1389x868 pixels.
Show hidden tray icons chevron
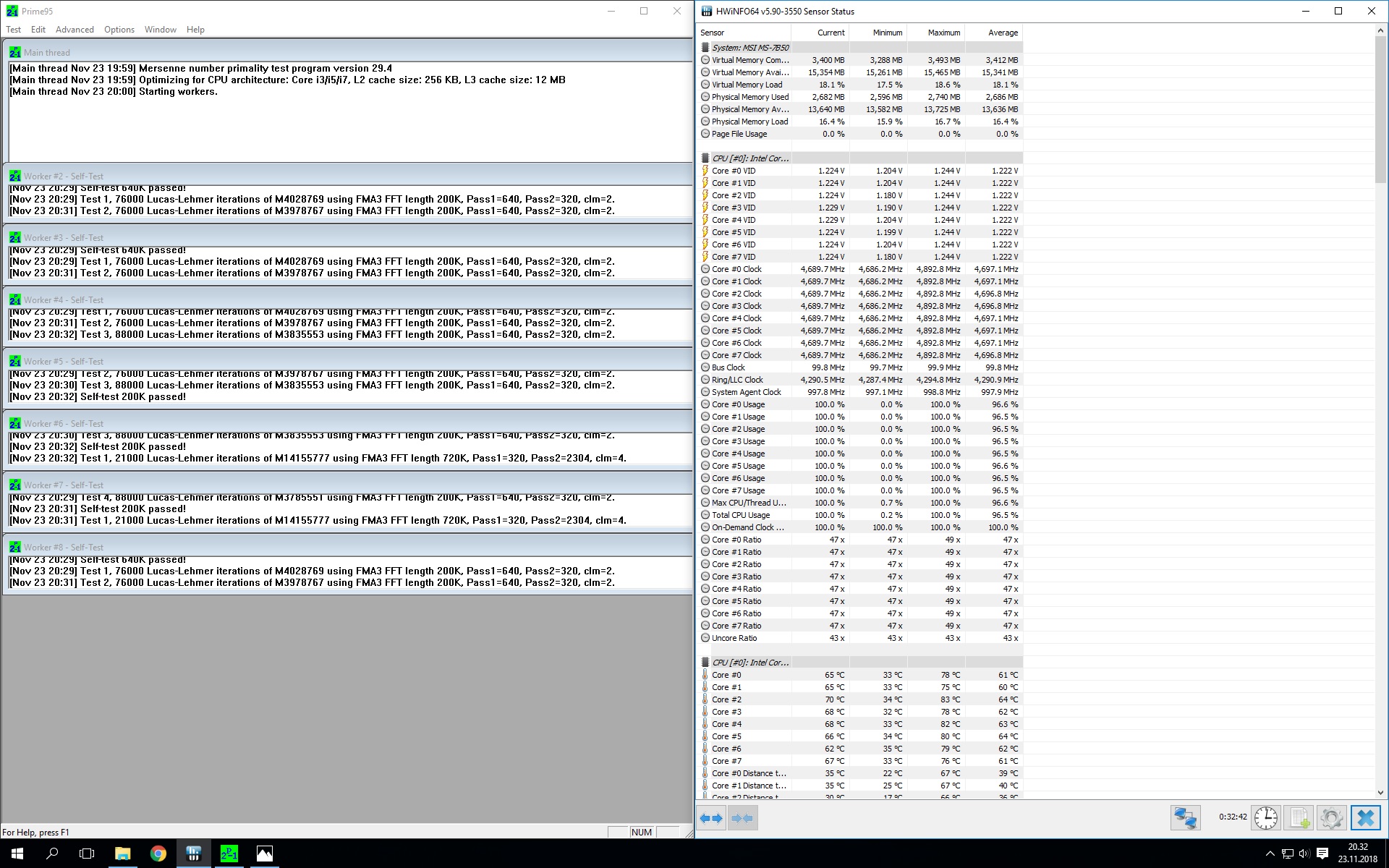click(1270, 854)
